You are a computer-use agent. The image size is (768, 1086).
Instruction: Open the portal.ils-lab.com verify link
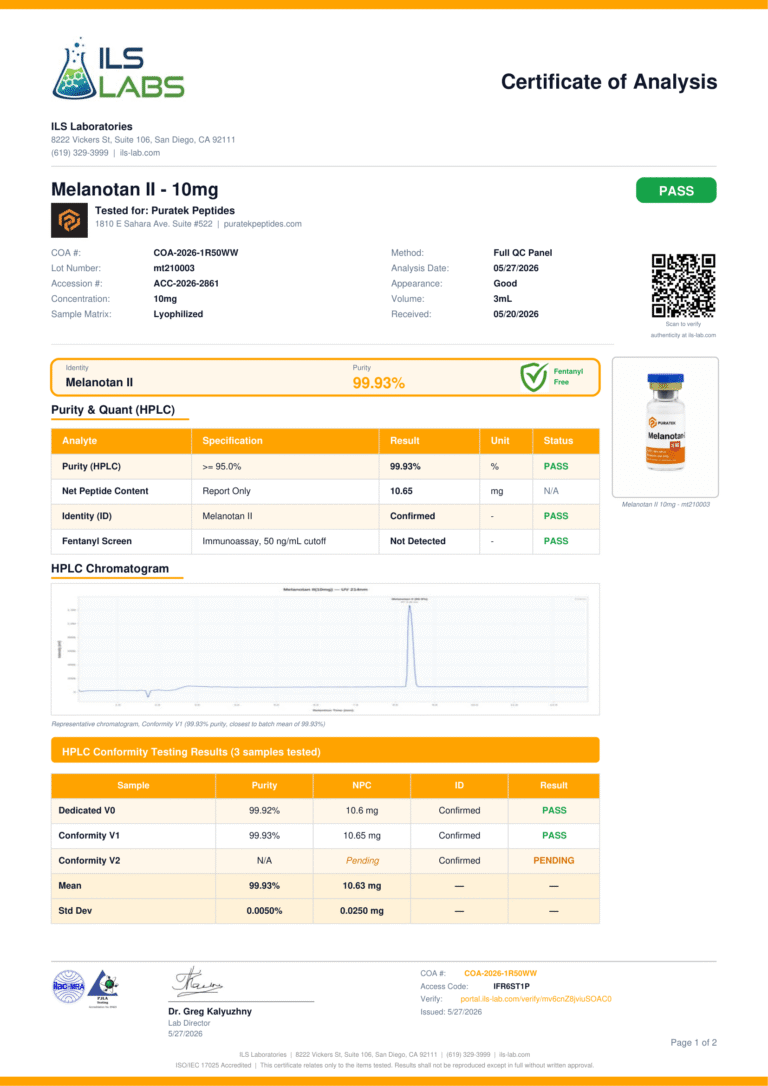click(535, 999)
